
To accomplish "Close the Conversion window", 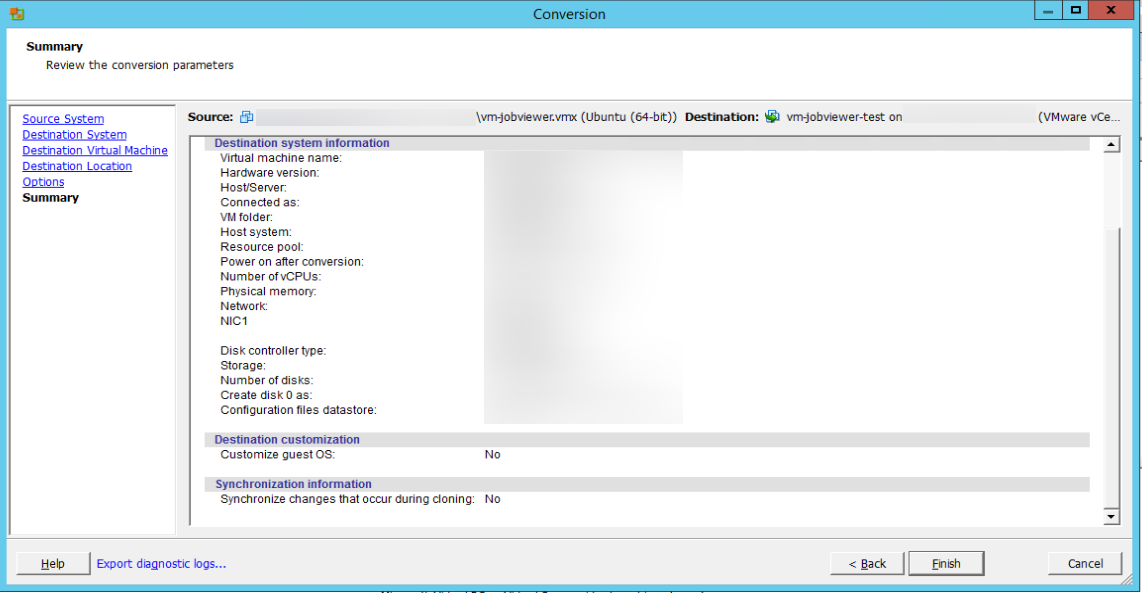I will pos(1111,10).
